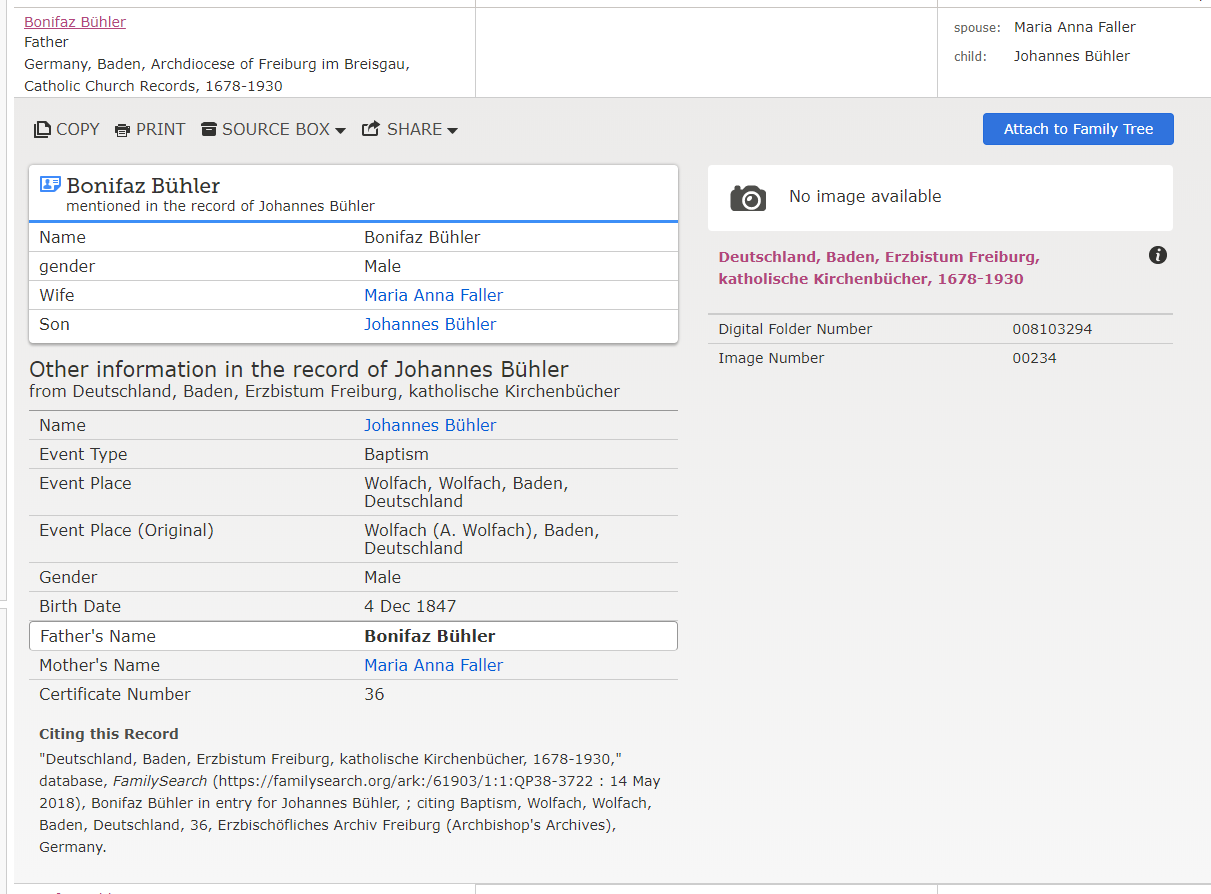Open the Bonifaz Bühler result title link
The height and width of the screenshot is (894, 1211).
tap(75, 22)
